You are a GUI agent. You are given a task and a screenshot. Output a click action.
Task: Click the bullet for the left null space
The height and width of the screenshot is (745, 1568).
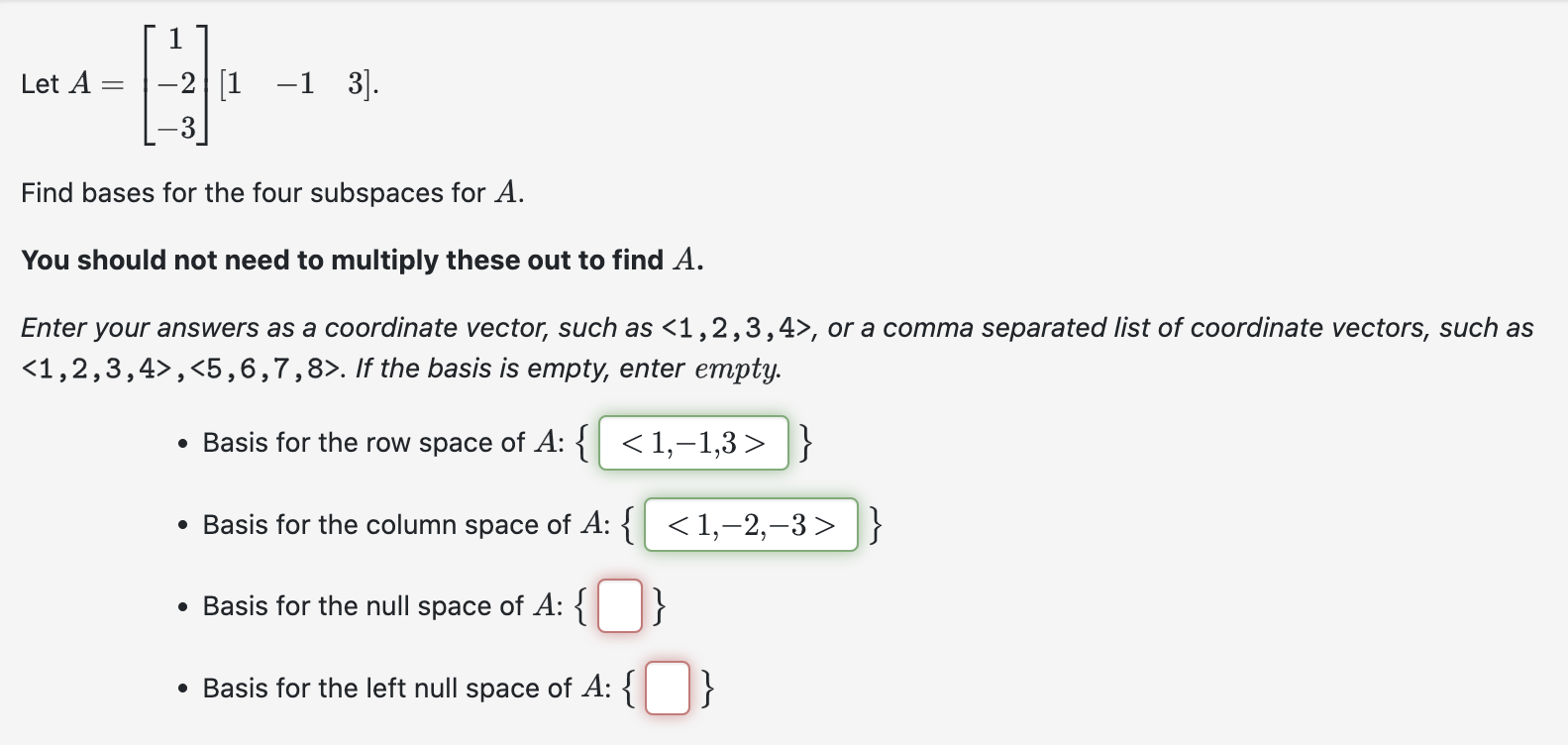[182, 689]
